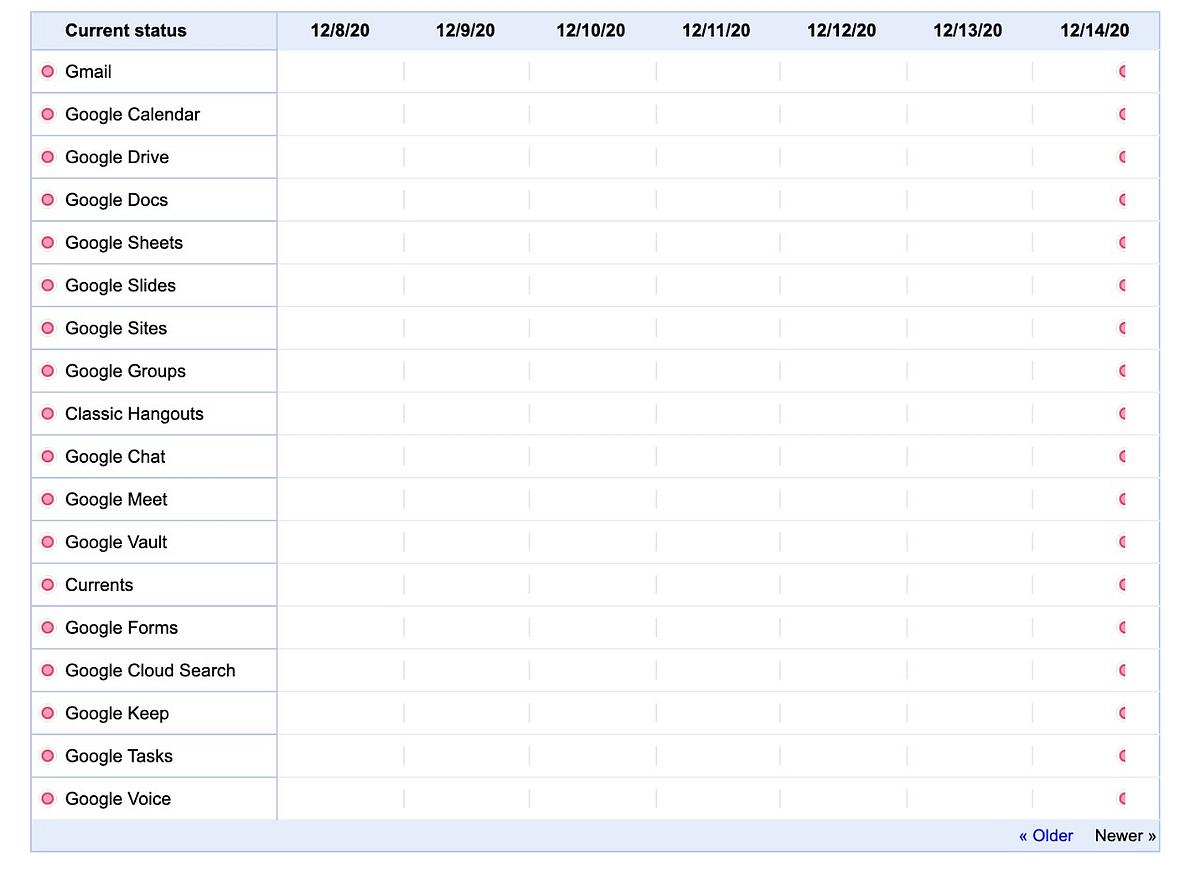Image resolution: width=1200 pixels, height=873 pixels.
Task: Select the Google Chat service name
Action: click(x=115, y=457)
